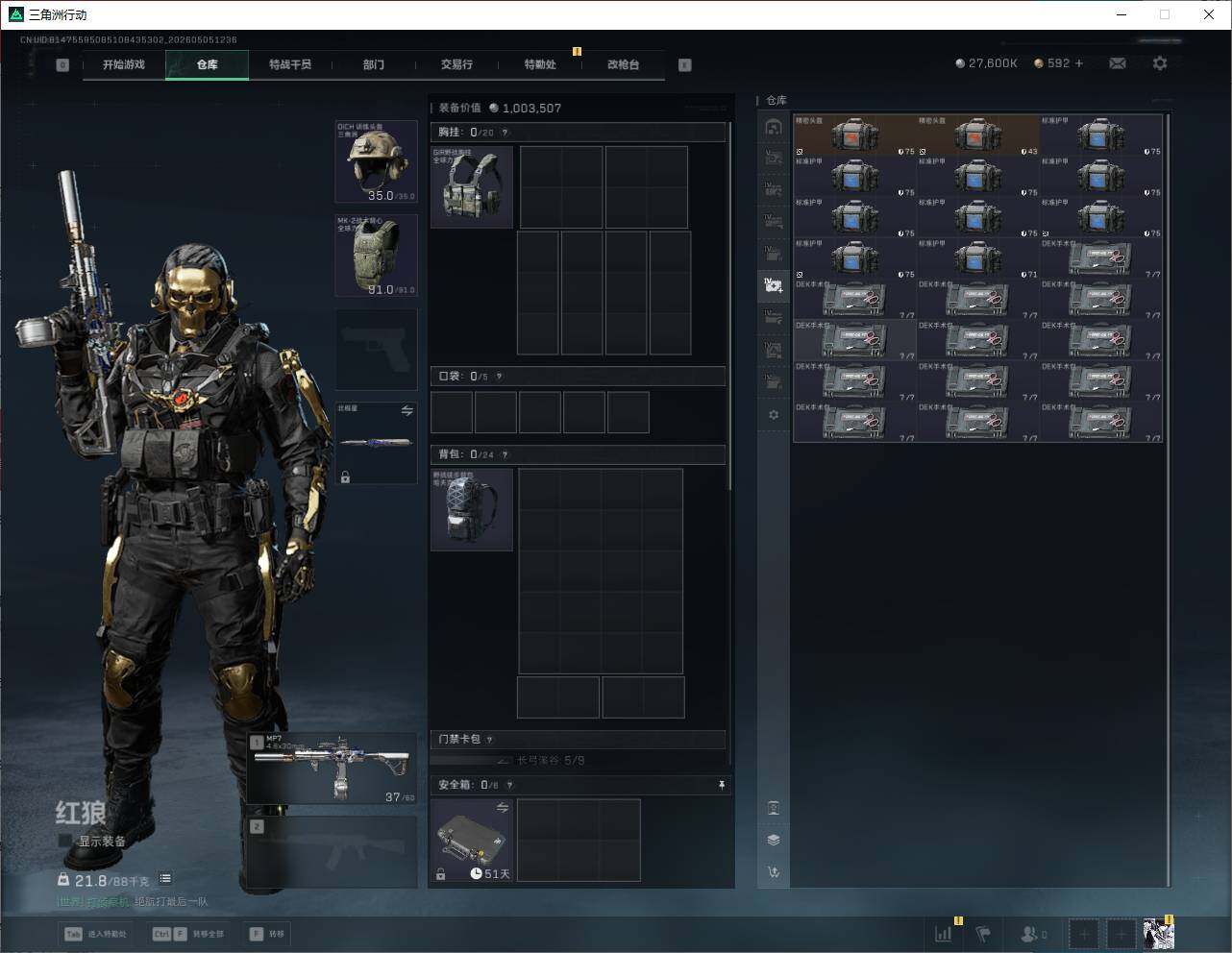Select the GIR野战胸挂 chest rig item
The width and height of the screenshot is (1232, 953).
[x=472, y=186]
